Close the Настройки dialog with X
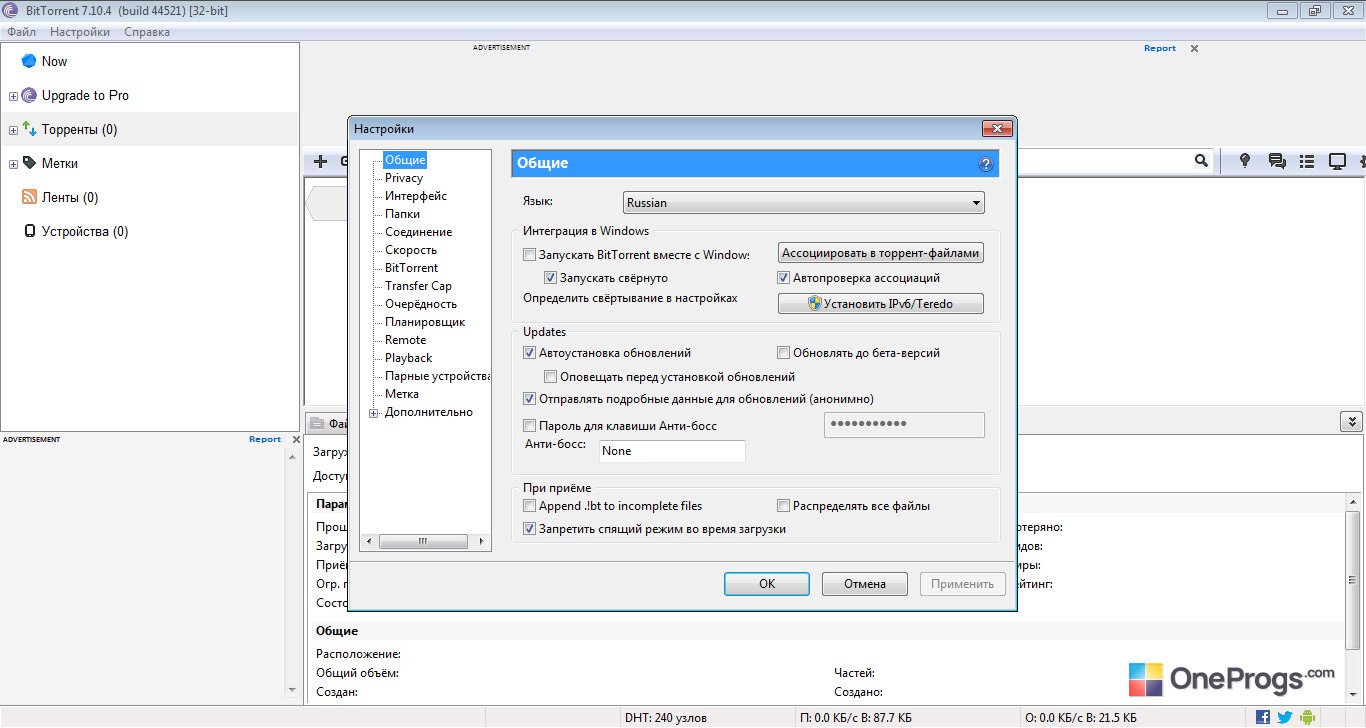This screenshot has height=728, width=1366. 997,128
